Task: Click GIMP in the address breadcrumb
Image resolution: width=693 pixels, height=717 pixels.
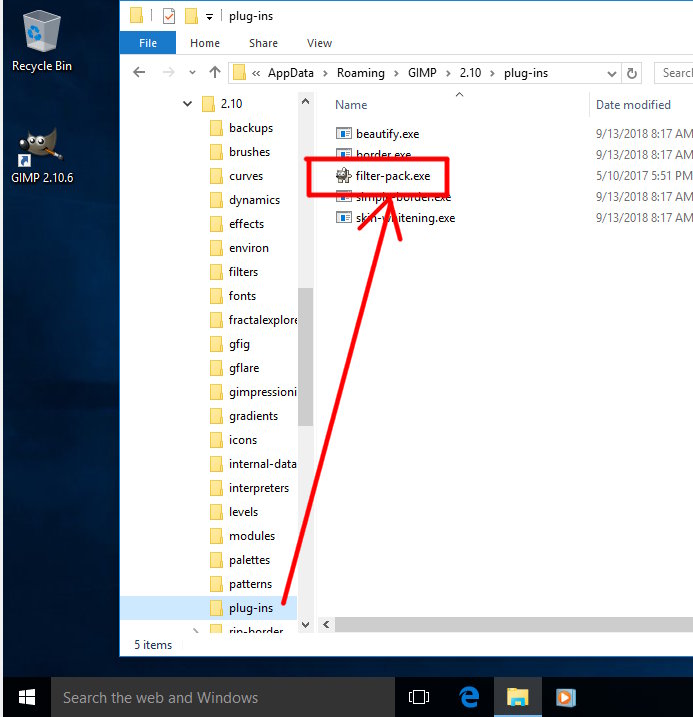Action: point(422,73)
